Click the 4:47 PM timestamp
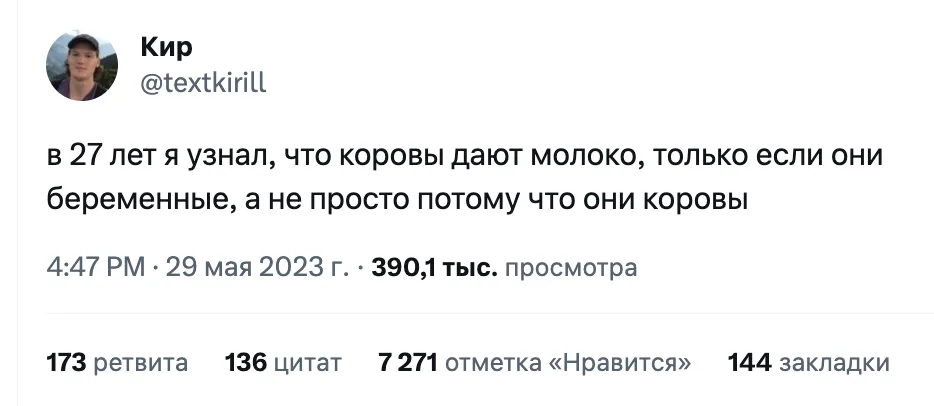The width and height of the screenshot is (934, 406). coord(96,268)
